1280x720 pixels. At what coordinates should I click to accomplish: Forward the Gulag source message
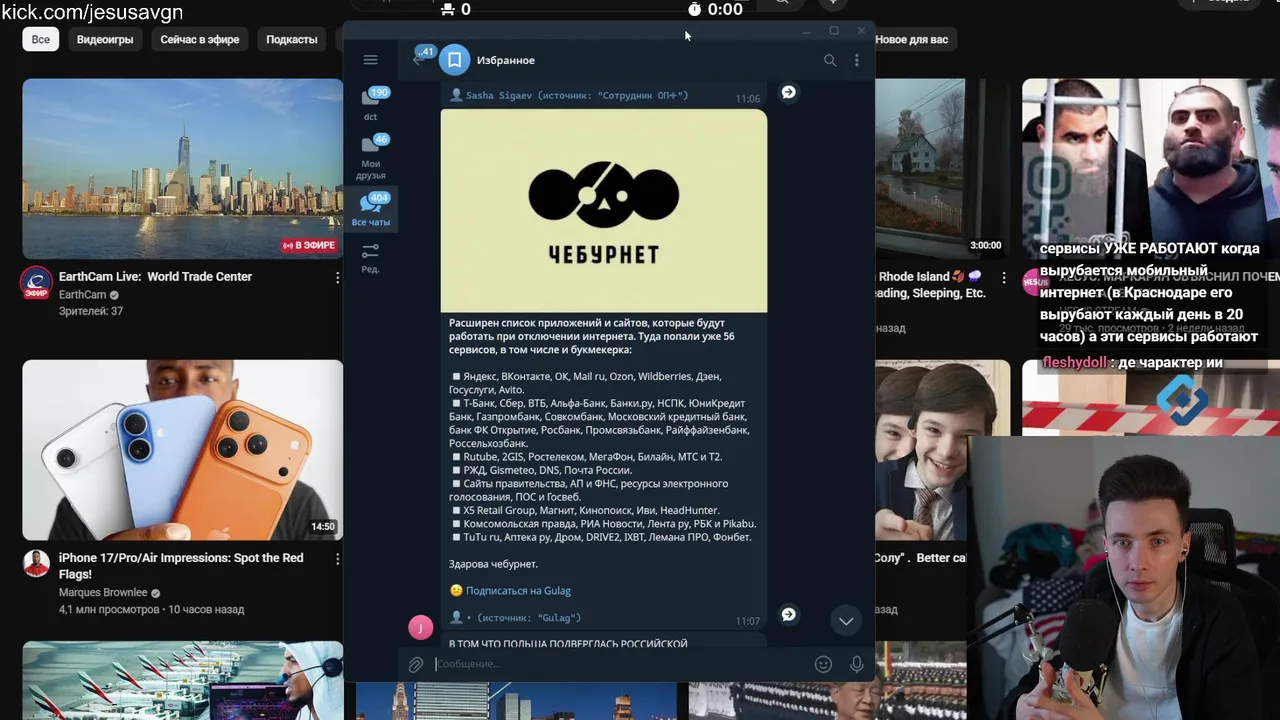click(789, 614)
